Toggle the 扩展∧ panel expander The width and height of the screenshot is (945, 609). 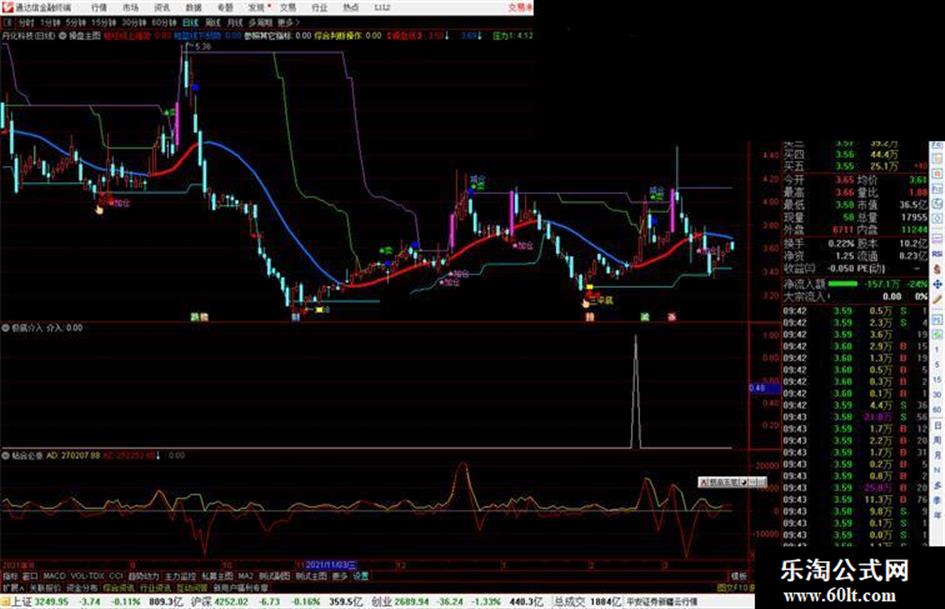click(12, 587)
